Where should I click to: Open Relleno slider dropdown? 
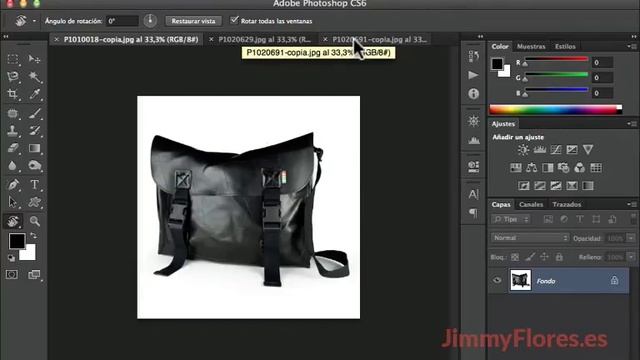point(631,257)
